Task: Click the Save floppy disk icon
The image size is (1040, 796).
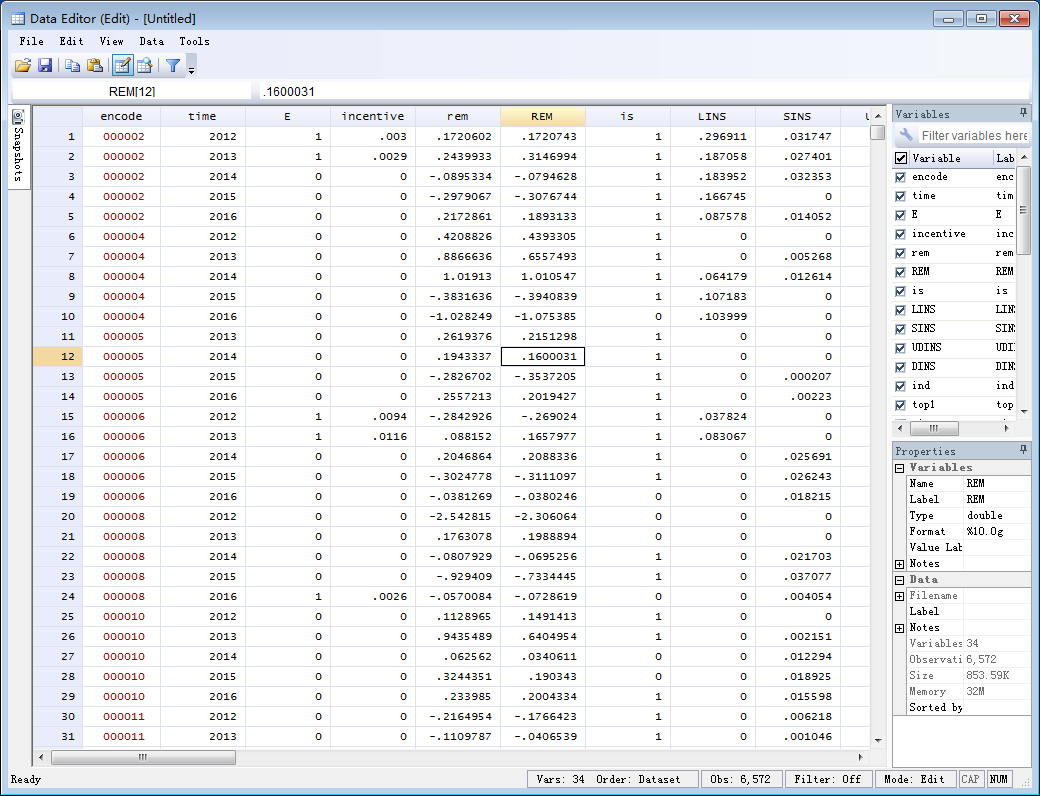Action: 45,66
